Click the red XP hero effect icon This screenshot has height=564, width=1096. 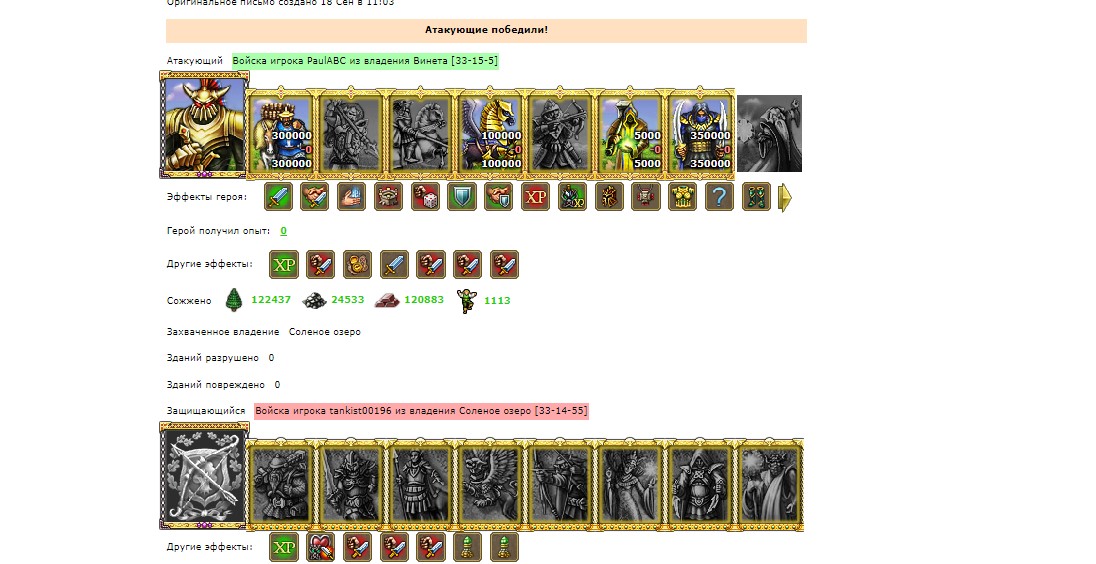pos(535,197)
